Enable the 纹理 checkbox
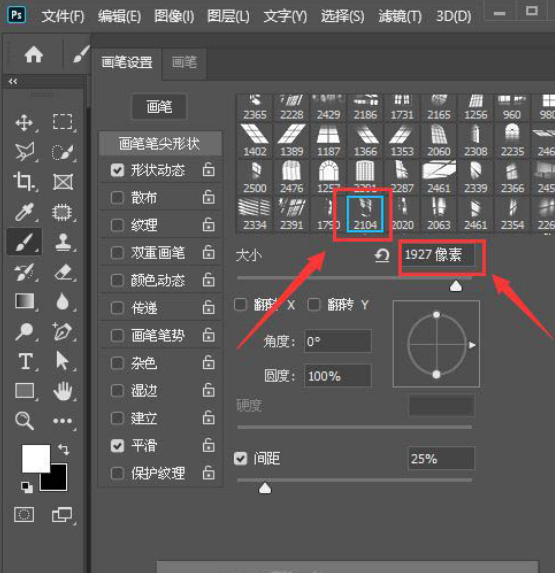The image size is (555, 573). [x=117, y=225]
